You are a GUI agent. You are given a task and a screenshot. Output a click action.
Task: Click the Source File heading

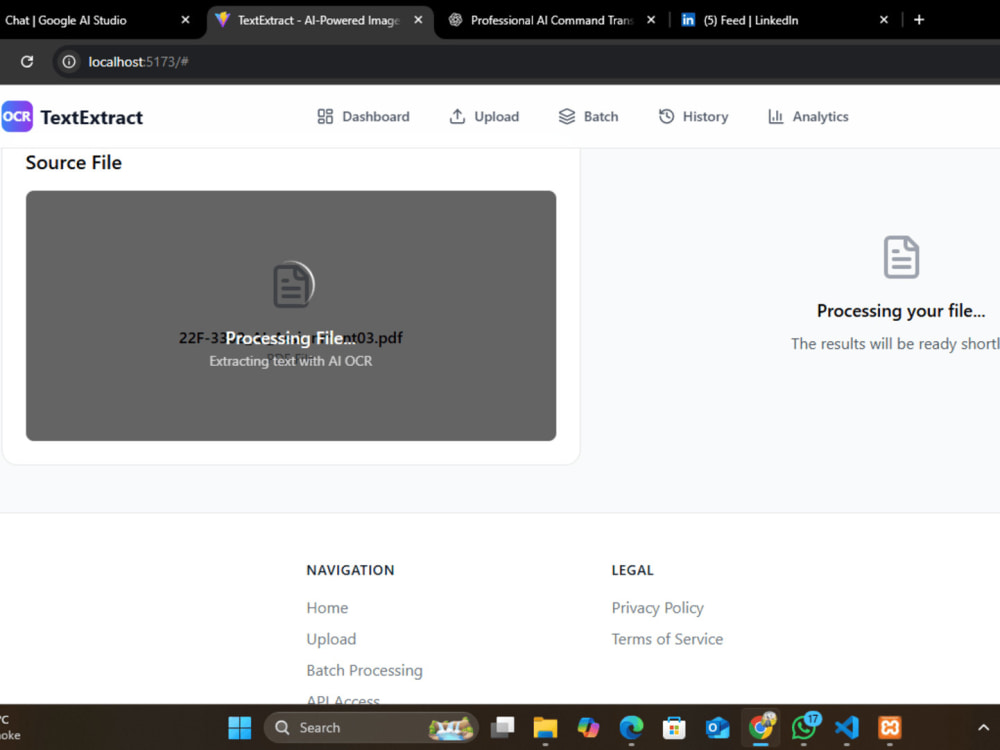(73, 163)
